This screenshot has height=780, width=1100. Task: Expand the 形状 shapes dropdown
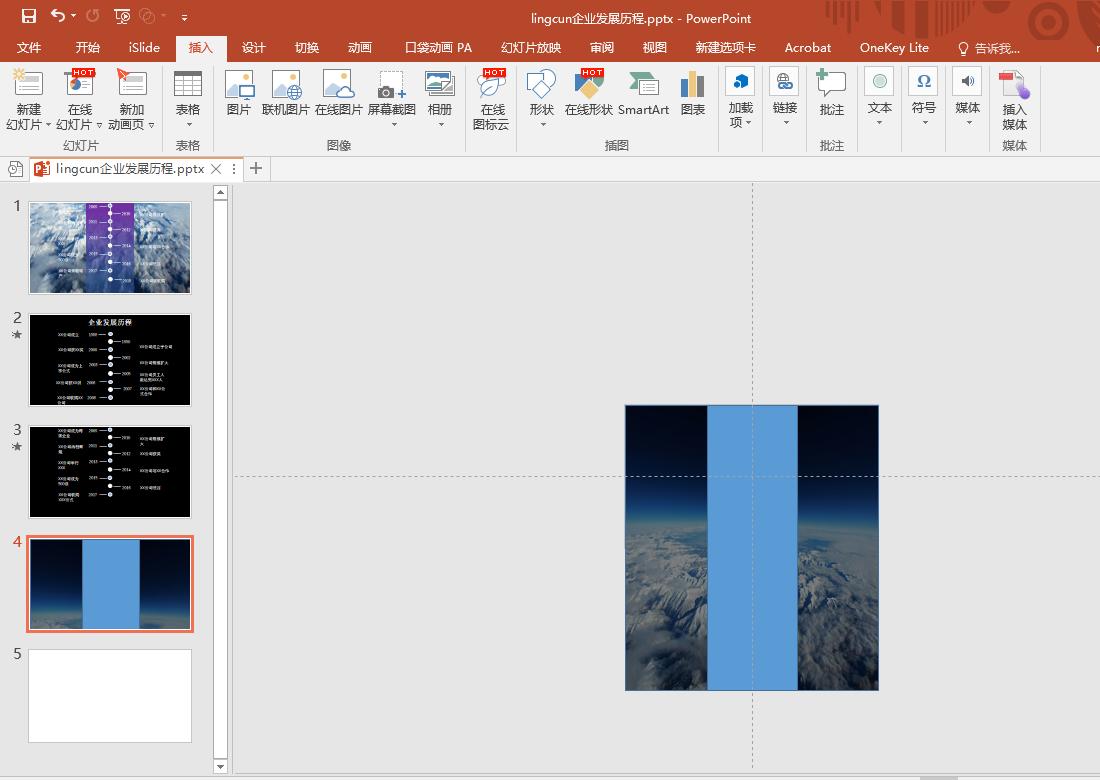point(541,124)
